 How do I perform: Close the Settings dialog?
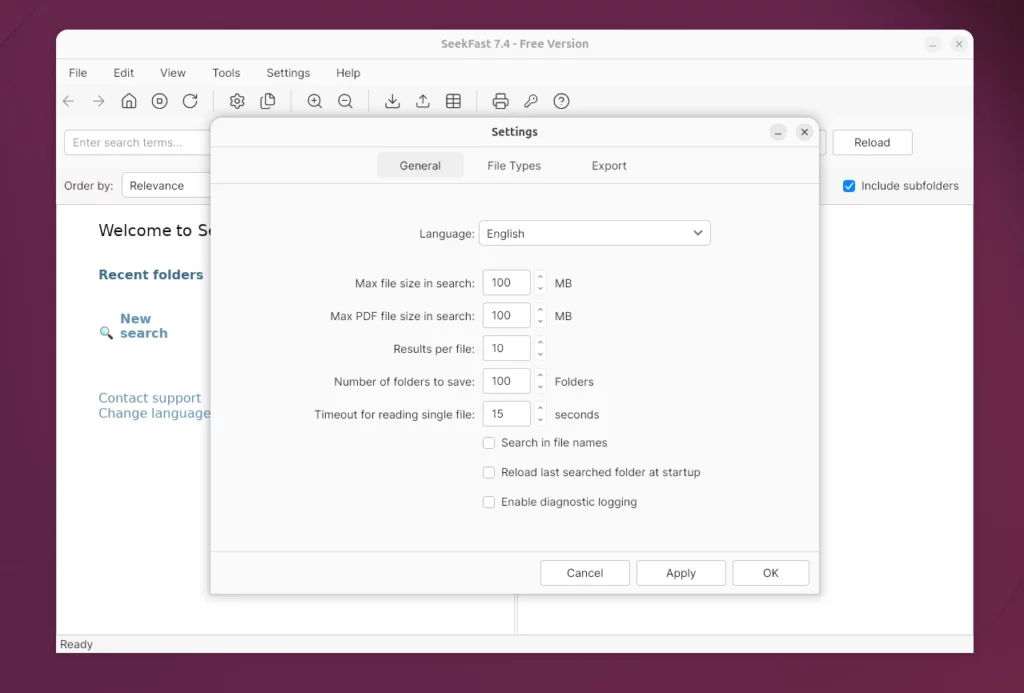pos(805,132)
